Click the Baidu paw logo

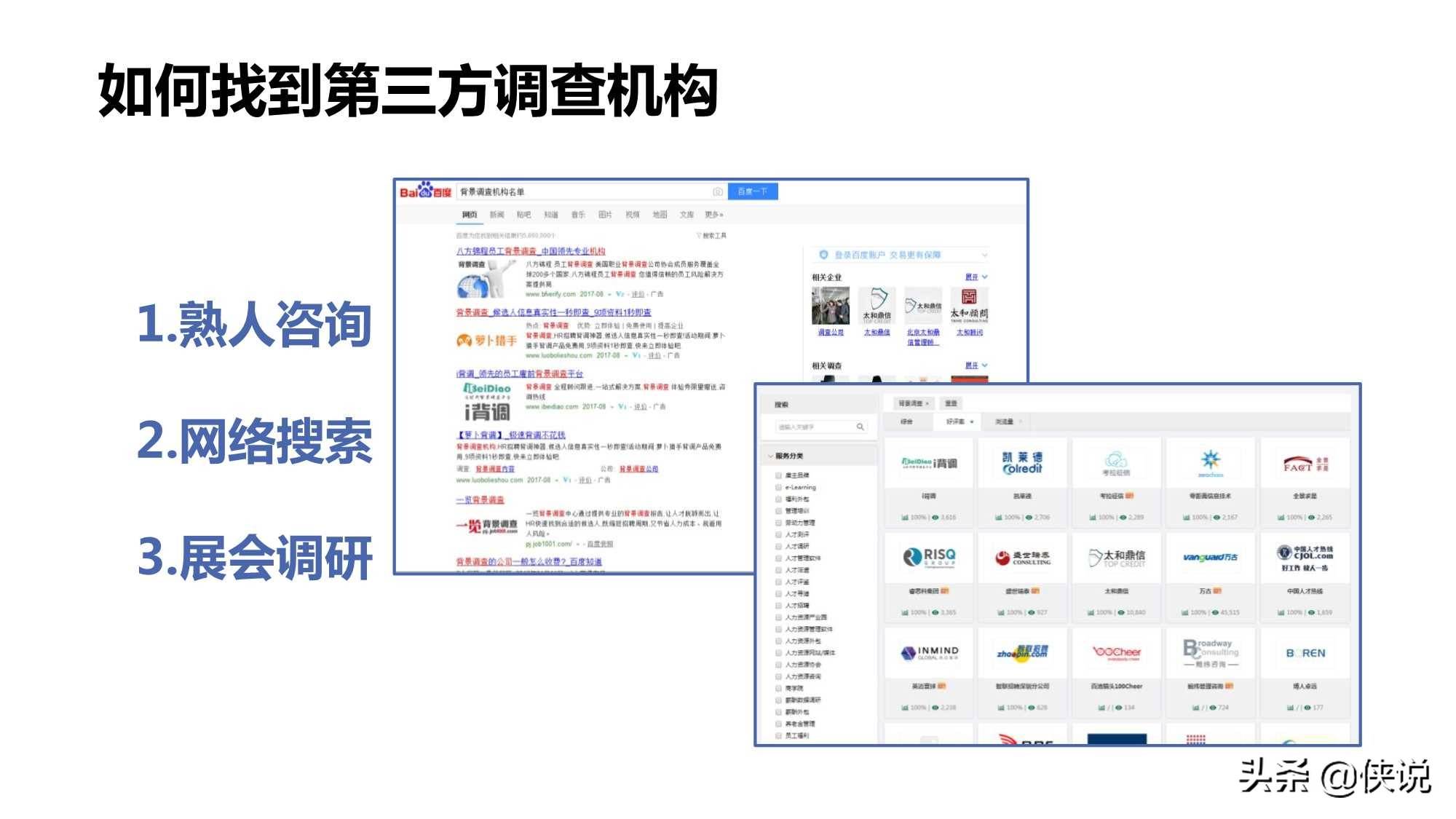pos(425,189)
